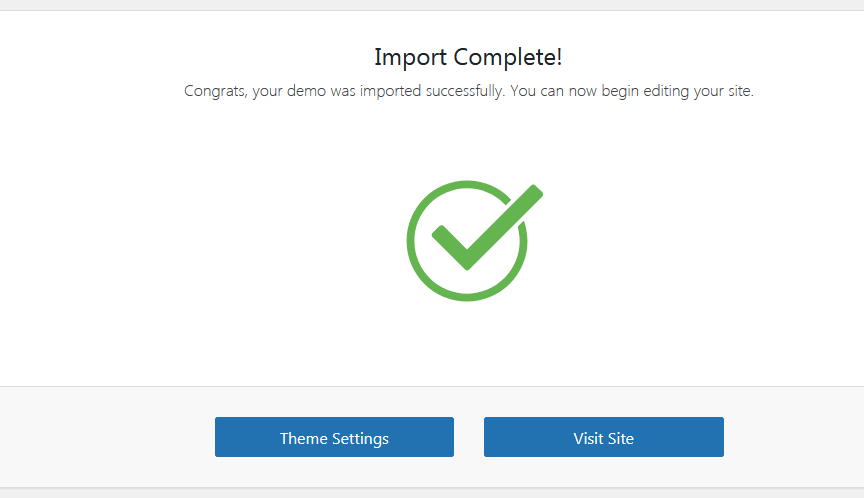
Task: Click the left edge of Theme Settings button
Action: pos(219,437)
